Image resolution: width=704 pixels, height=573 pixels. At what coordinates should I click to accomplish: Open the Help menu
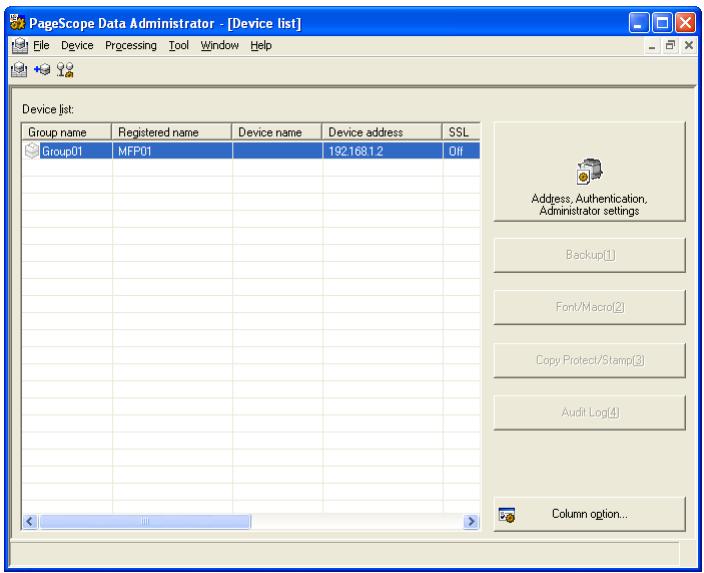pos(261,45)
